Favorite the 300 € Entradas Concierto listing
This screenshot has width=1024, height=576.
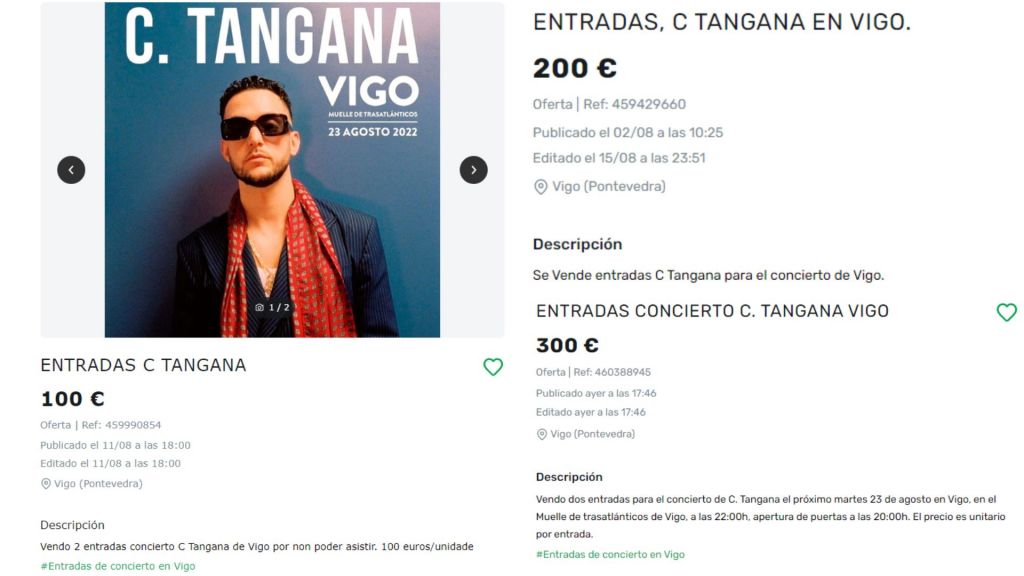point(1006,312)
